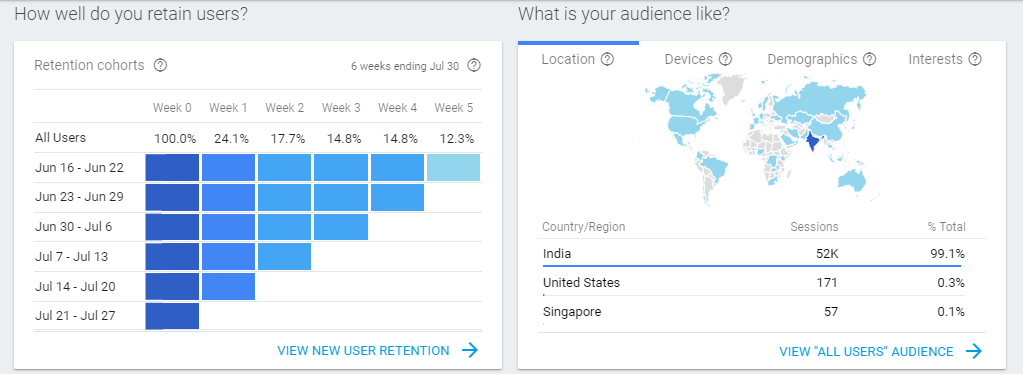Click the 12.3% All Users value
Viewport: 1023px width, 374px height.
(457, 138)
